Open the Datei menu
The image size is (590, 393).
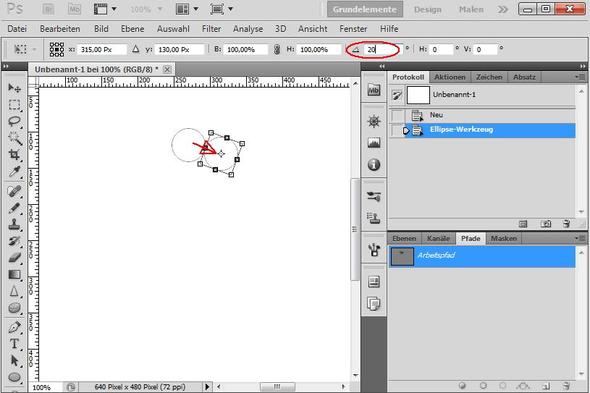(17, 29)
